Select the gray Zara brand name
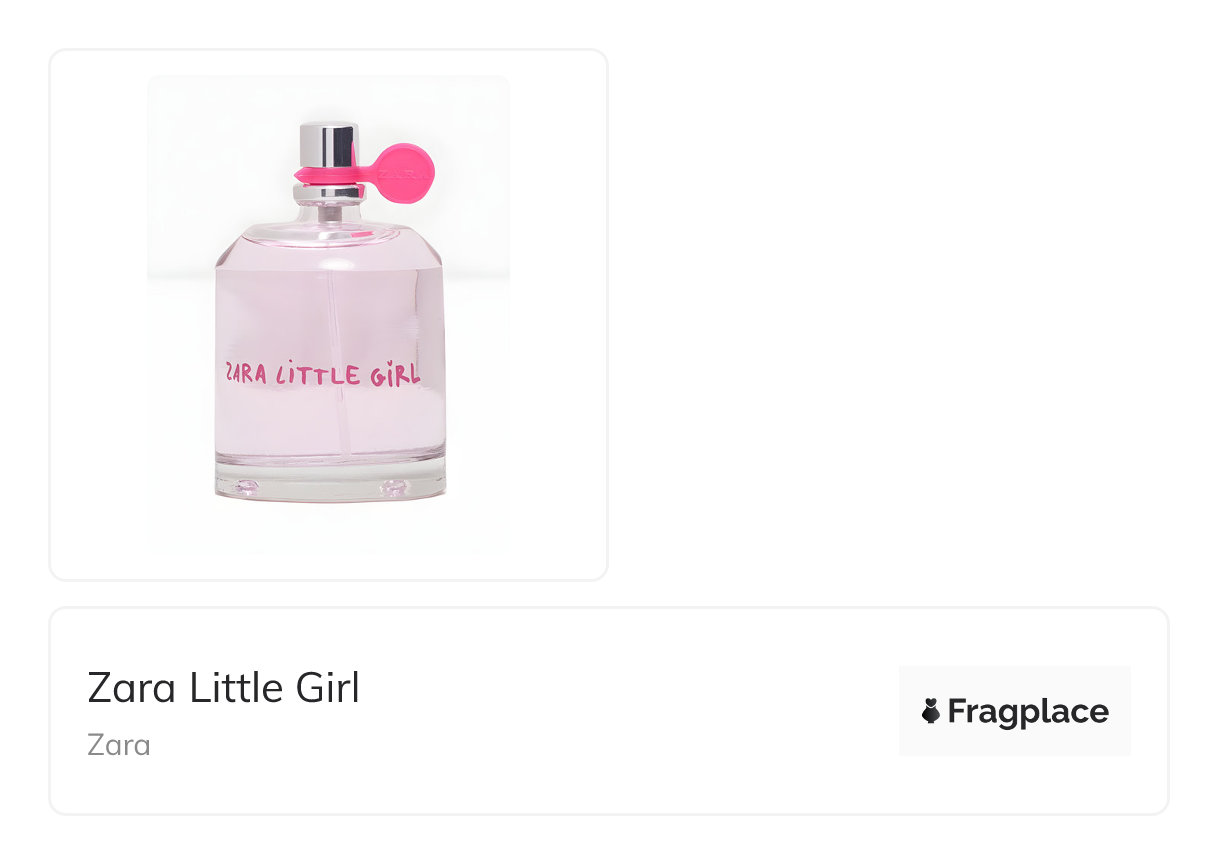This screenshot has height=864, width=1218. pos(119,745)
